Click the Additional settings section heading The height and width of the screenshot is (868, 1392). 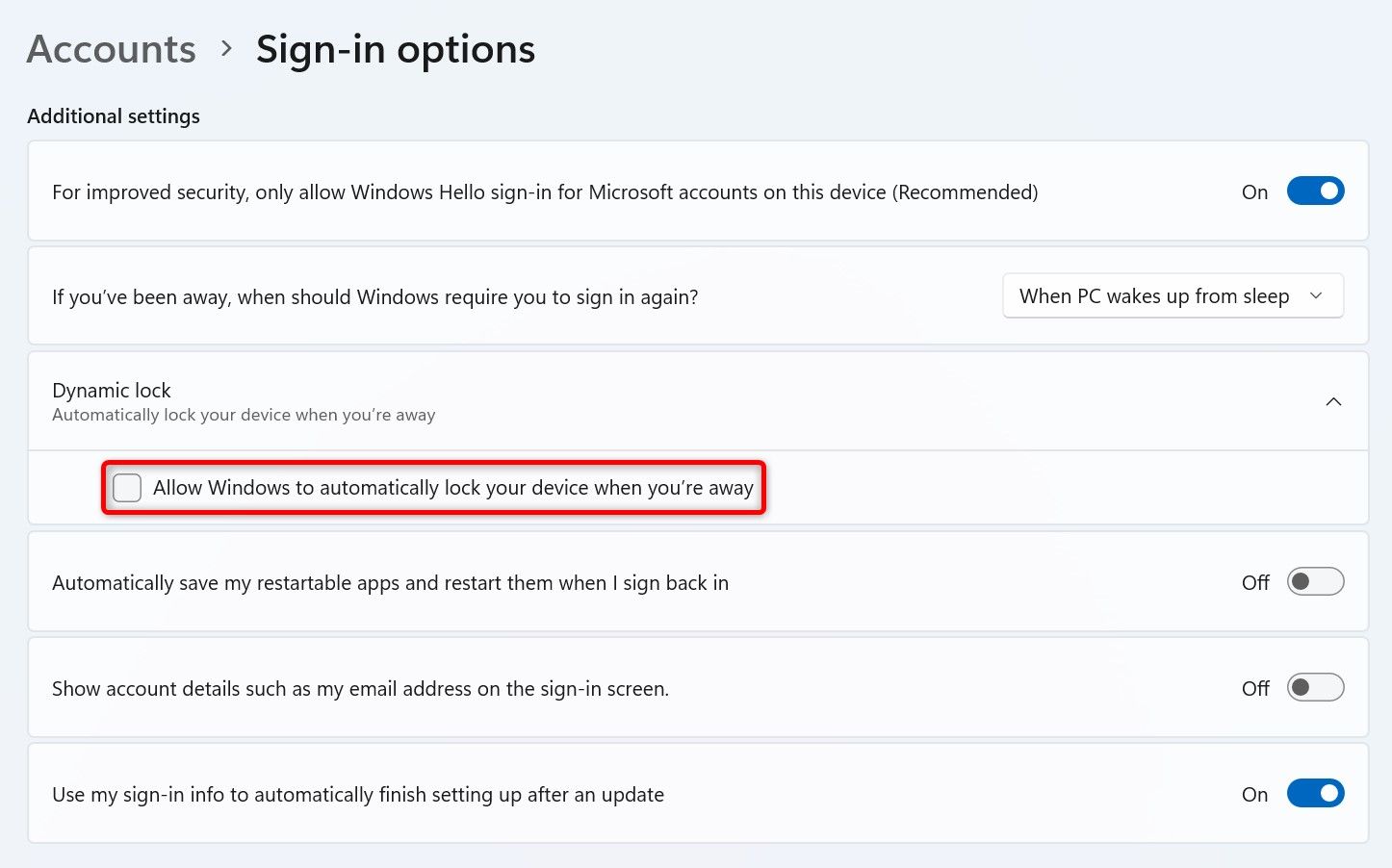pos(113,115)
